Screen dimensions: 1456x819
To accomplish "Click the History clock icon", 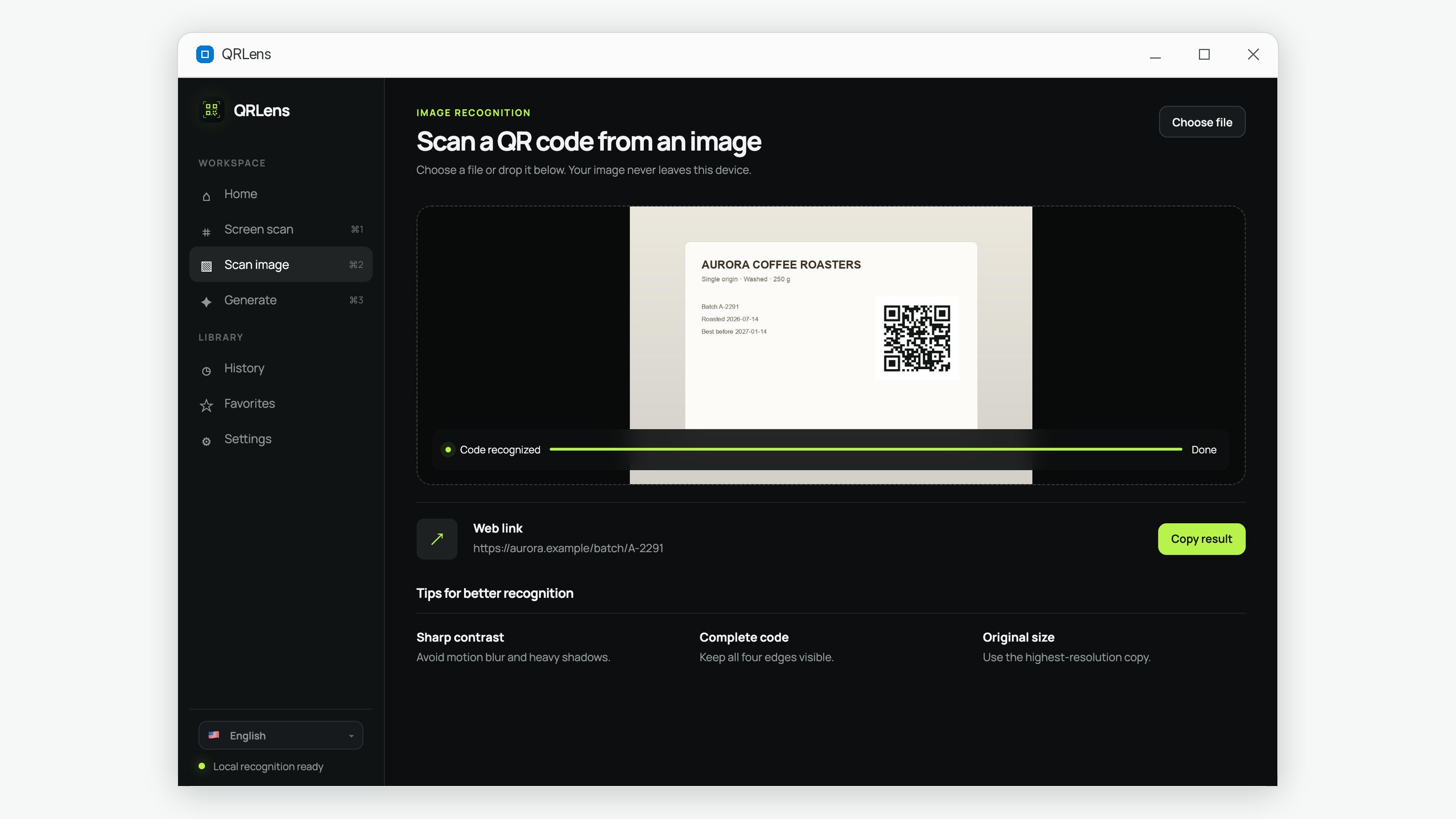I will (x=206, y=371).
